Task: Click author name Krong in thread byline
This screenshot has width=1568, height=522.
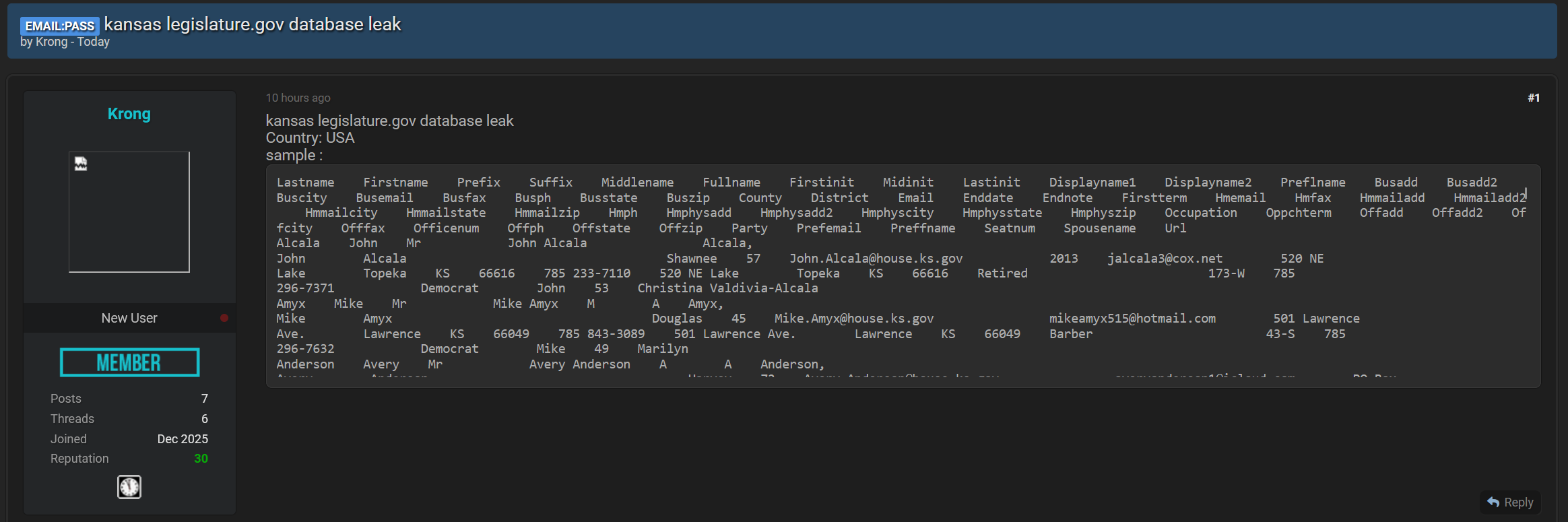Action: click(x=51, y=42)
